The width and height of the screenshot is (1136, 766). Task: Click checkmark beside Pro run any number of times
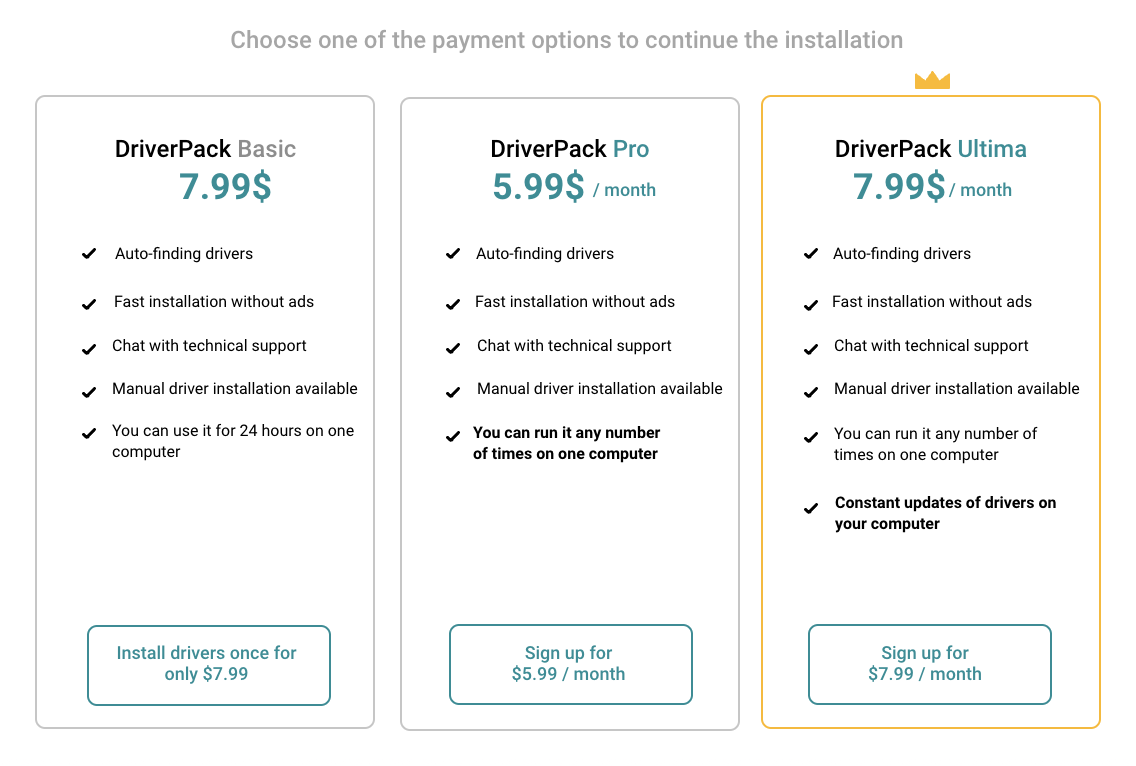[453, 437]
